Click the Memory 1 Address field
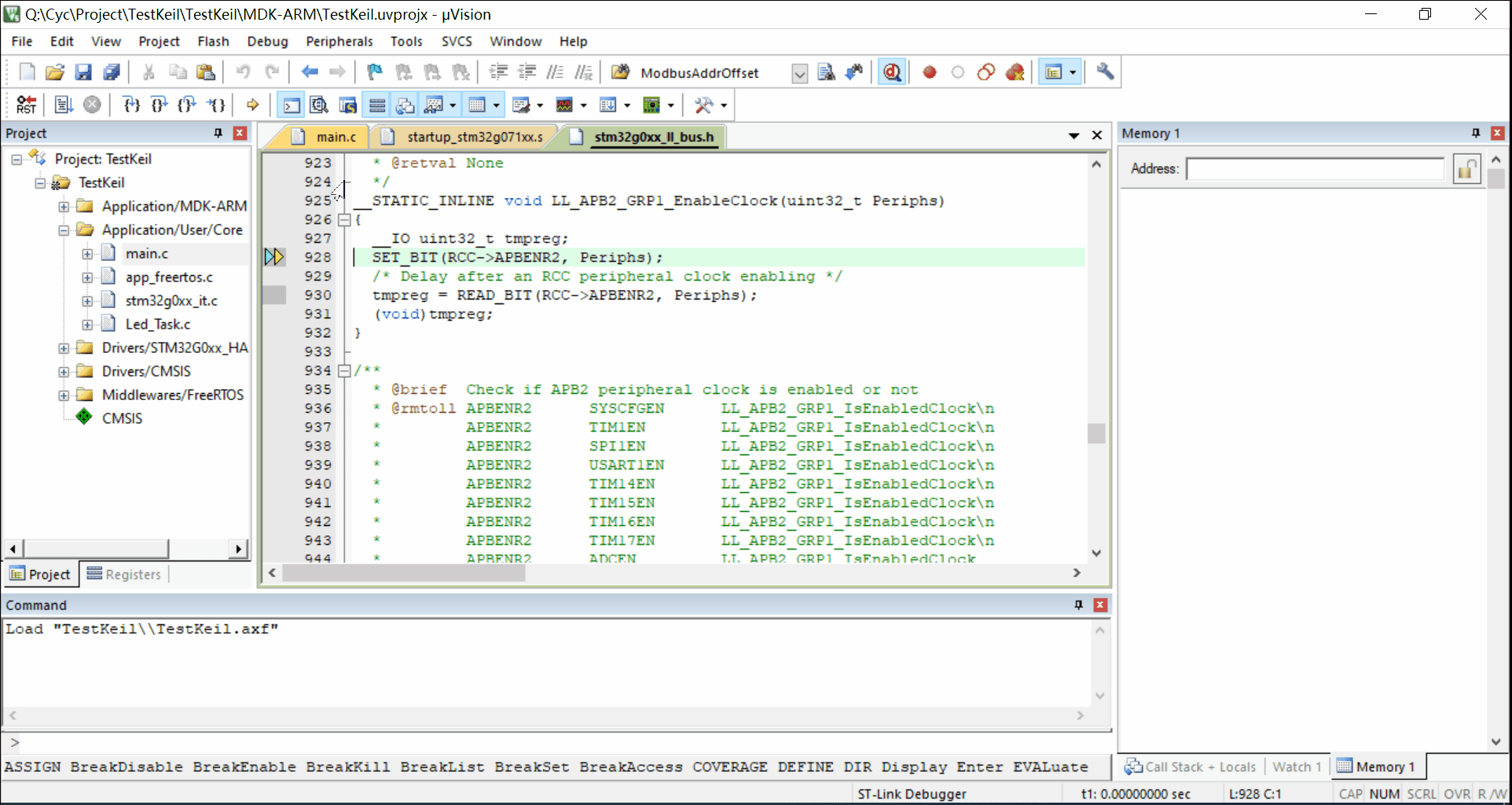 click(1315, 169)
